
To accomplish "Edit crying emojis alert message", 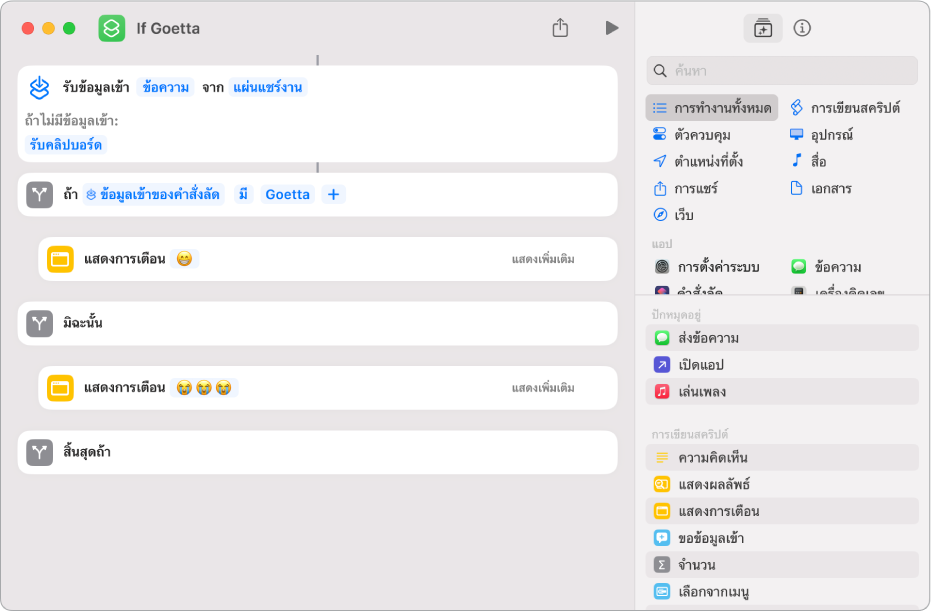I will pos(204,388).
